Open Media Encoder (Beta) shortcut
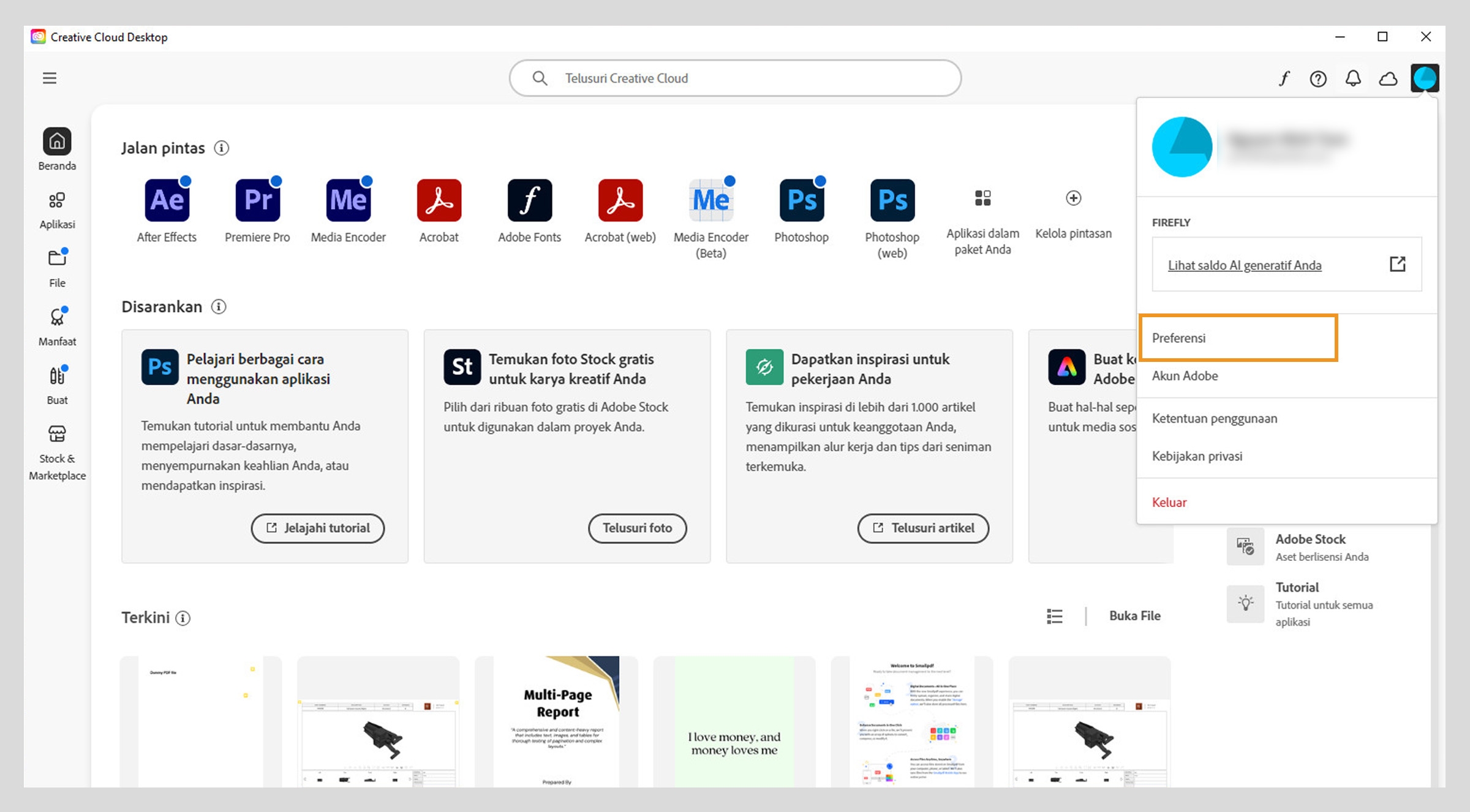Image resolution: width=1470 pixels, height=812 pixels. [x=710, y=200]
